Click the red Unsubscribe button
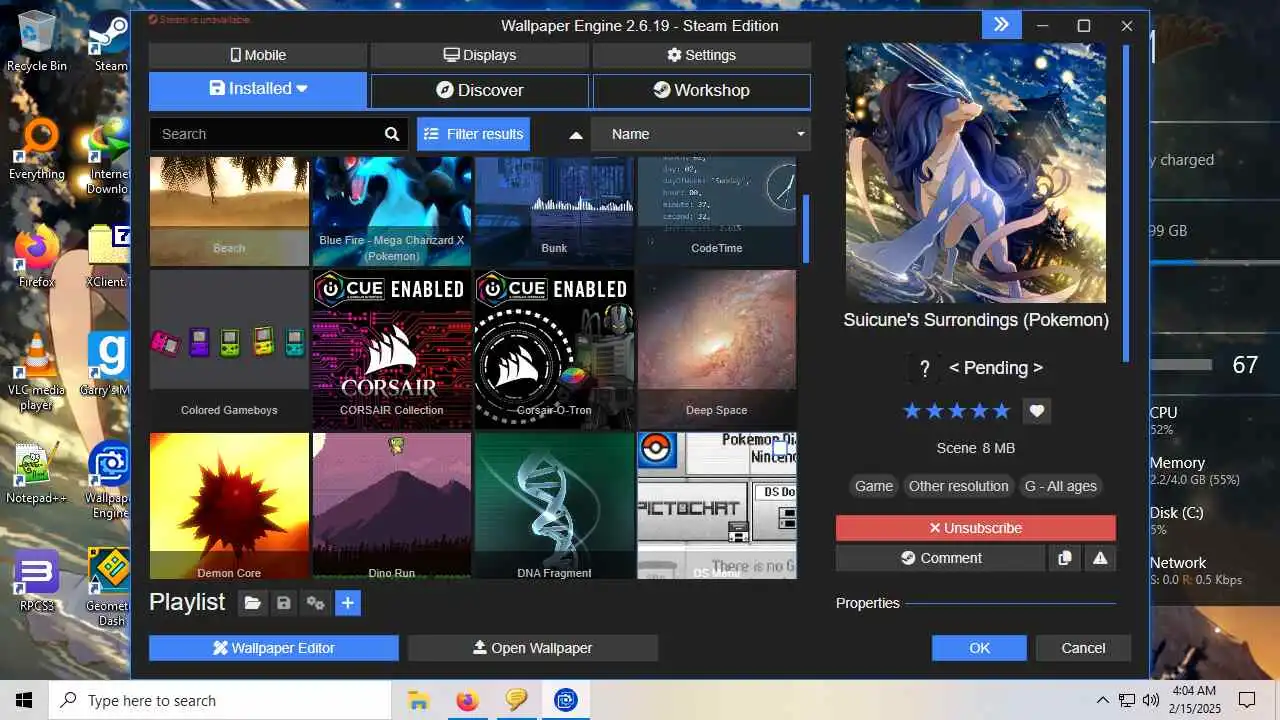This screenshot has height=720, width=1280. click(x=976, y=528)
